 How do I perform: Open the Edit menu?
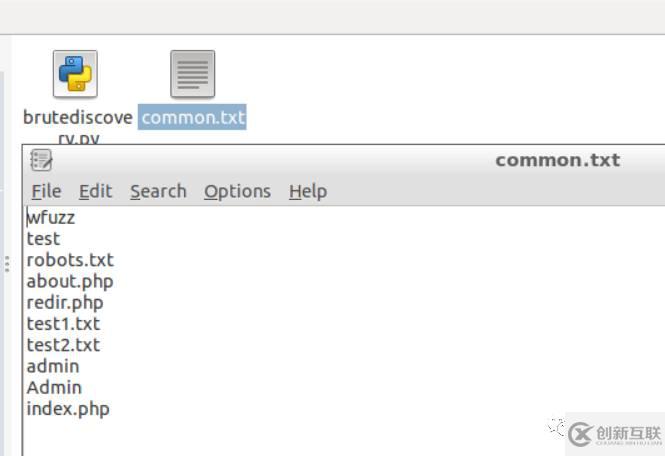click(96, 191)
